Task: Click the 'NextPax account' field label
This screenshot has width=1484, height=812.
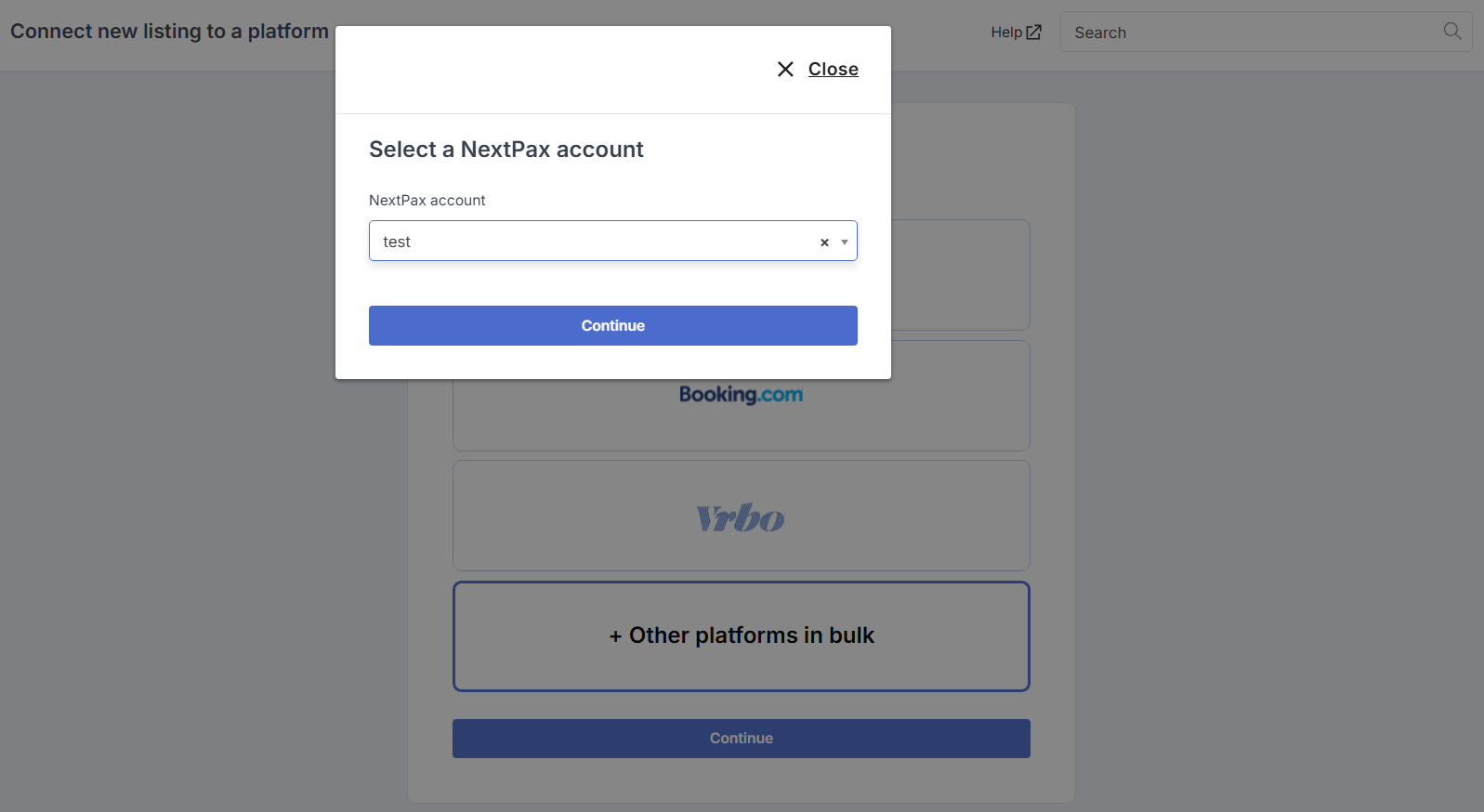Action: click(x=427, y=201)
